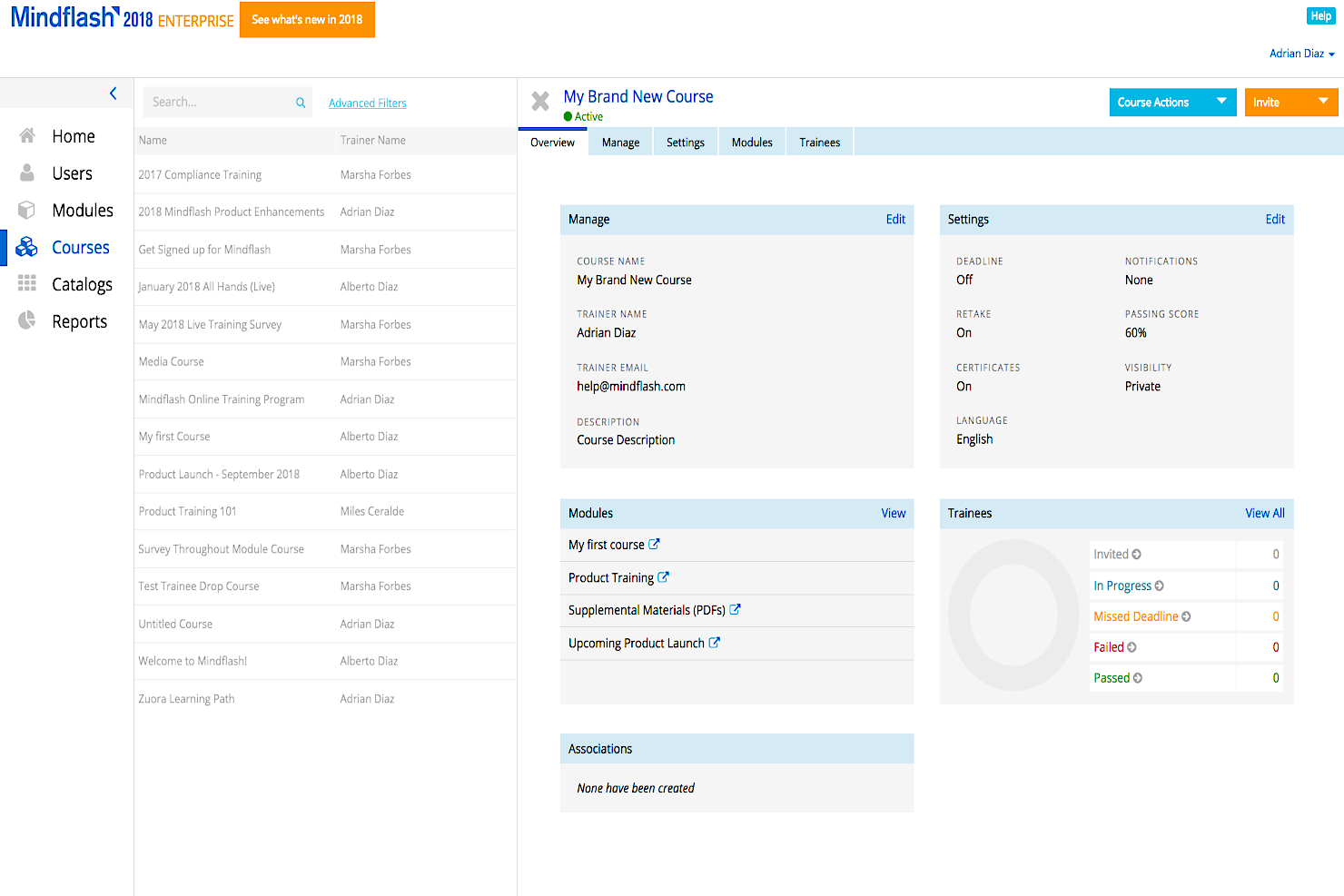The width and height of the screenshot is (1344, 896).
Task: Click the arrow icon beside Invited
Action: click(1137, 554)
